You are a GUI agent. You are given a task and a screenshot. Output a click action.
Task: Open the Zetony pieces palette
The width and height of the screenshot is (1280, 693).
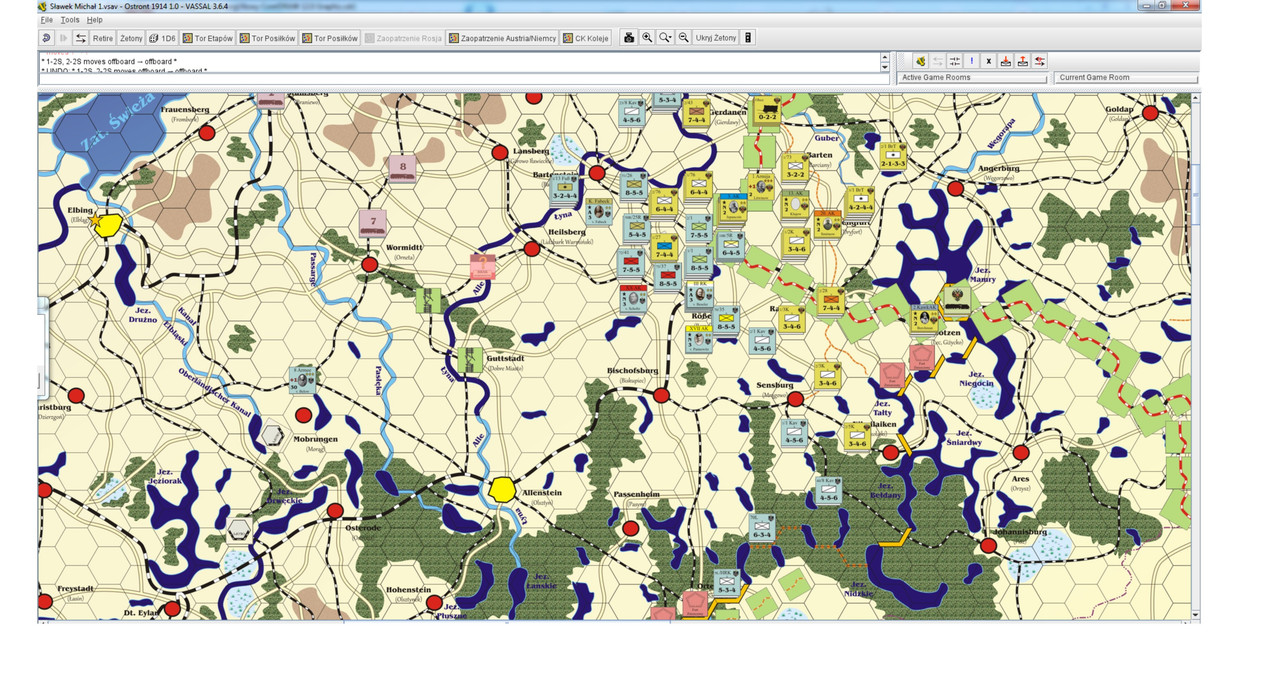(131, 38)
